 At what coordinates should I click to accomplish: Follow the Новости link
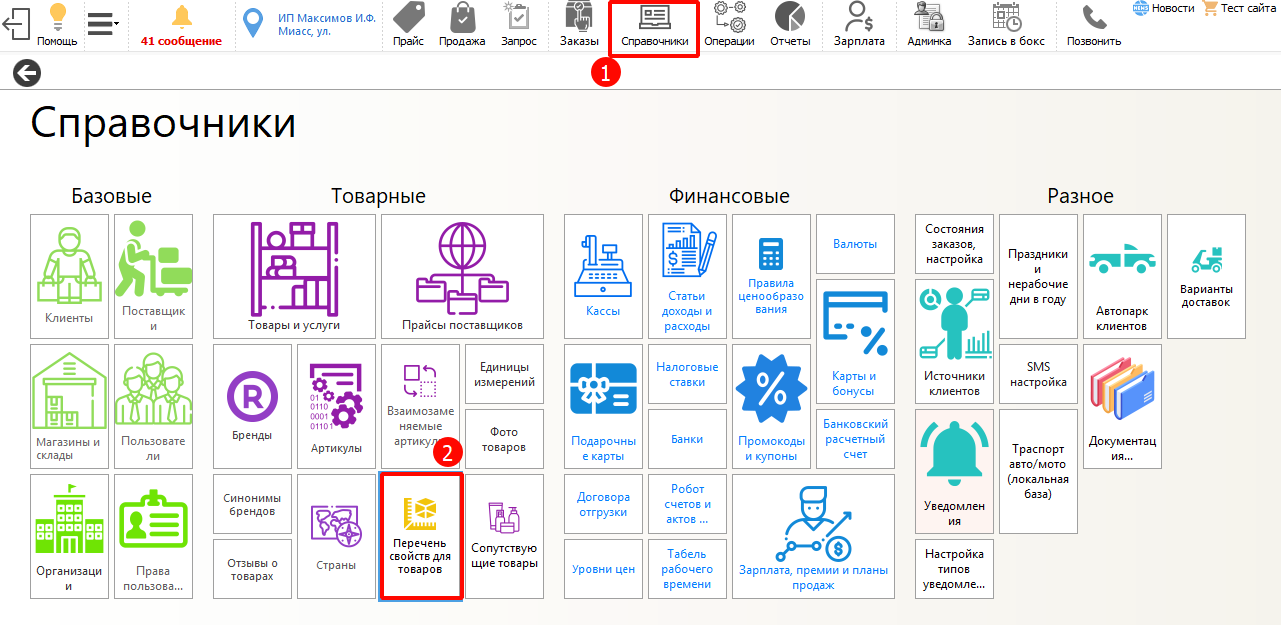coord(1164,8)
